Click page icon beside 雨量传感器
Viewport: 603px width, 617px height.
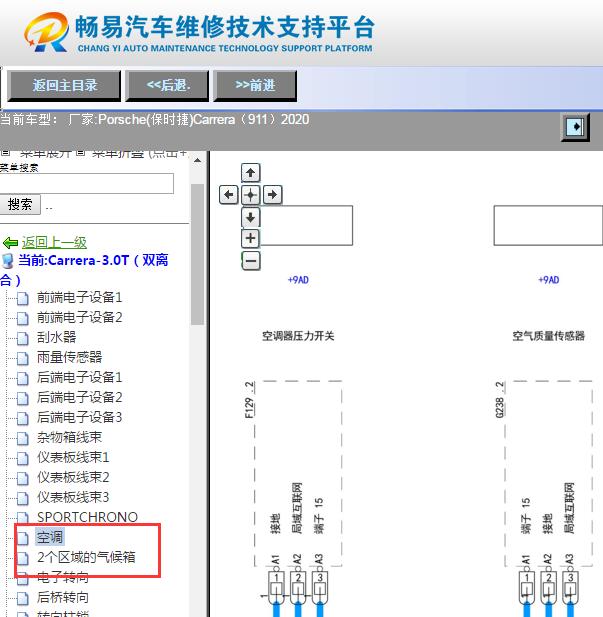(22, 358)
